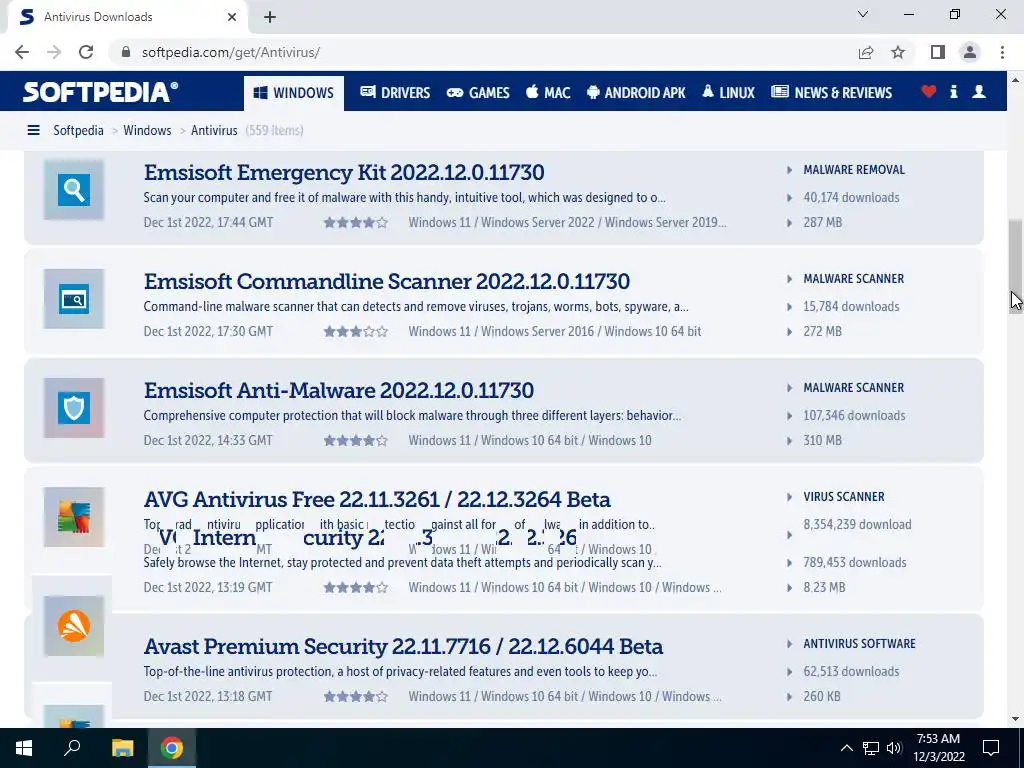Click the ANTIVIRUS SOFTWARE category link
This screenshot has height=768, width=1024.
tap(859, 644)
